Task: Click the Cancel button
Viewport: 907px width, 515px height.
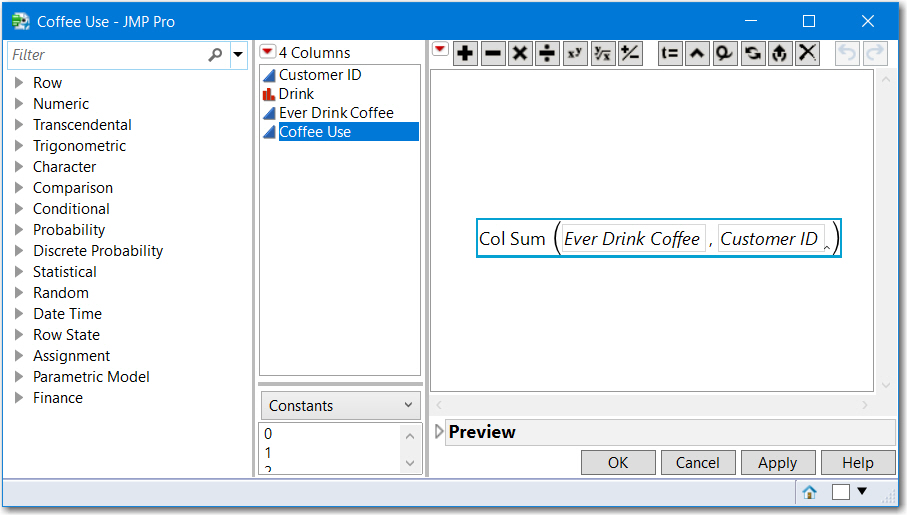Action: coord(698,463)
